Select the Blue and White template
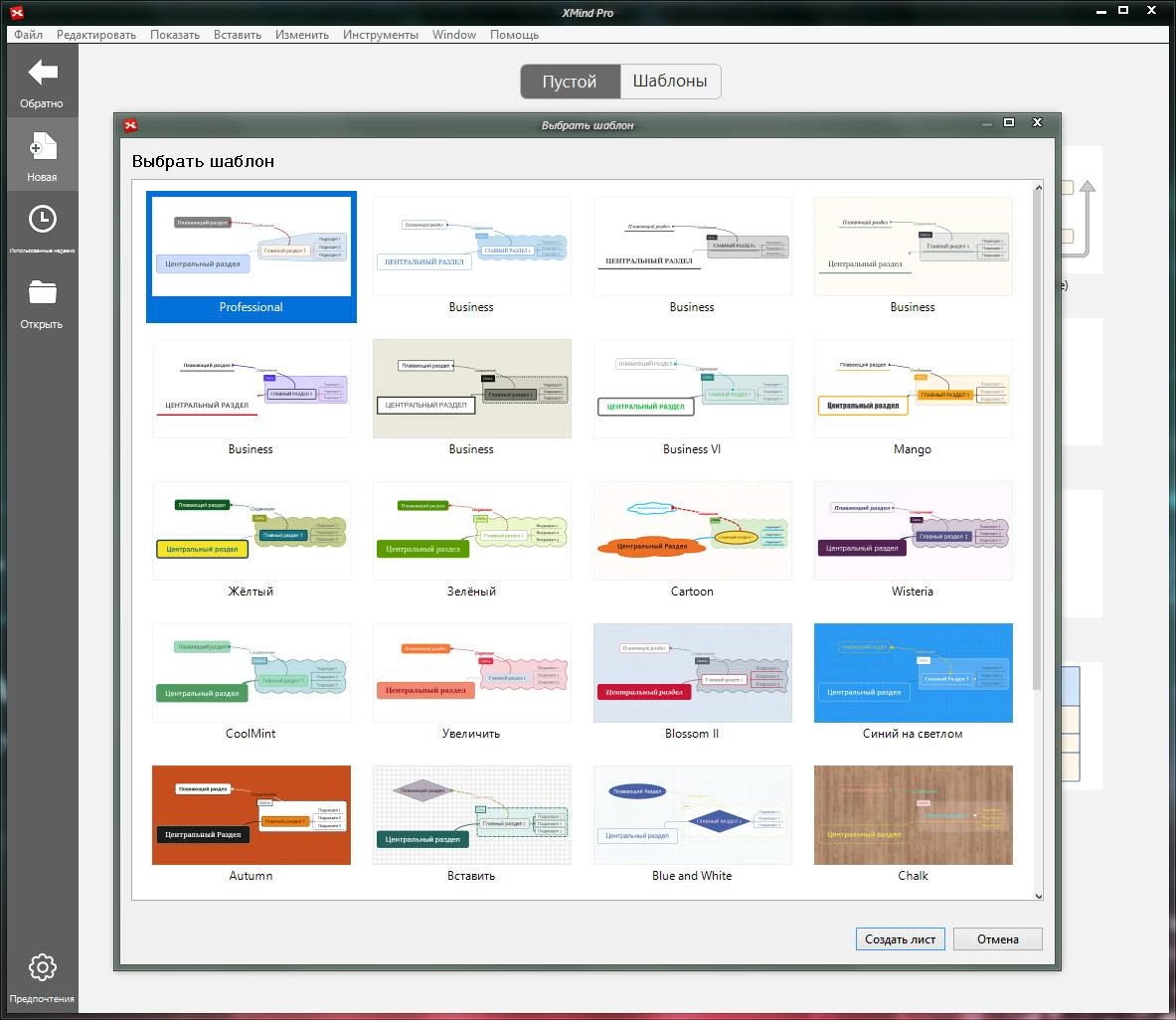Image resolution: width=1176 pixels, height=1020 pixels. tap(692, 815)
